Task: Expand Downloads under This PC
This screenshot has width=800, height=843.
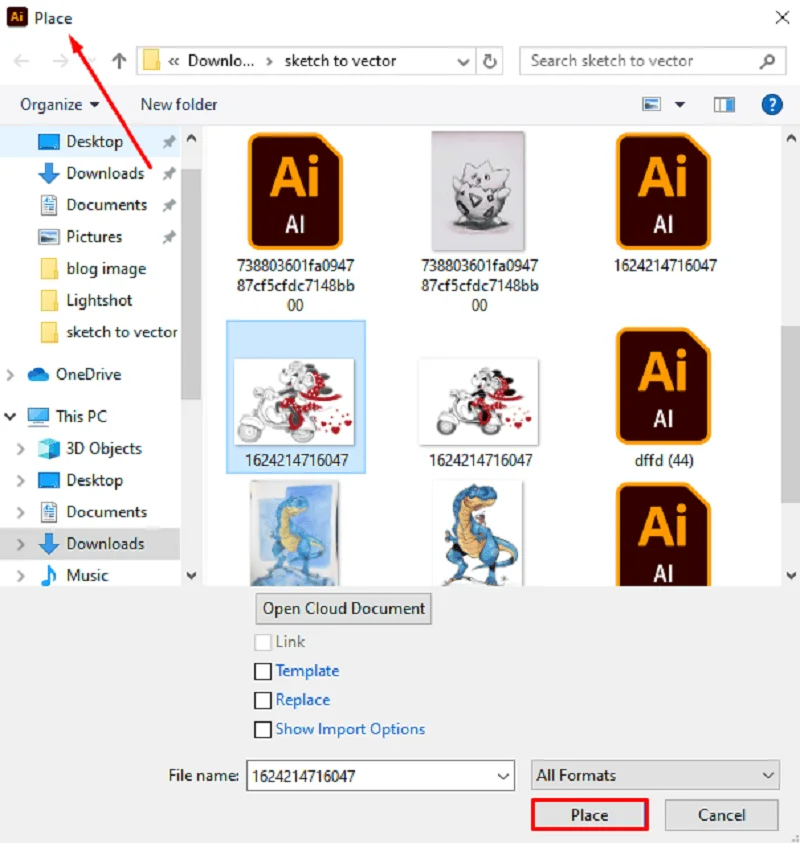Action: tap(20, 544)
